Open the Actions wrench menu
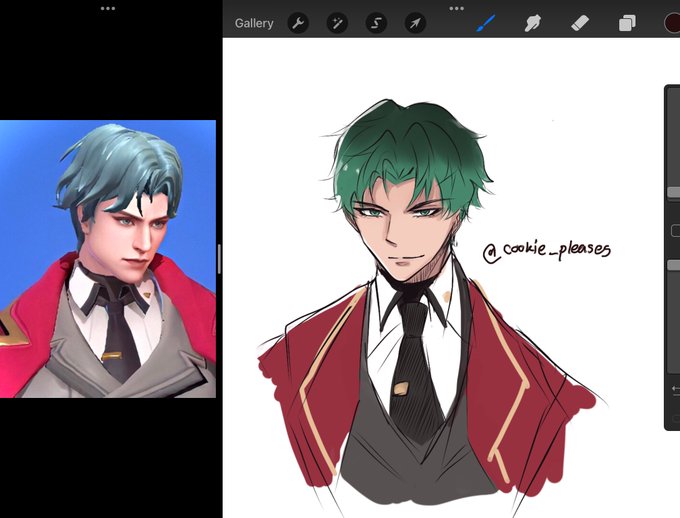680x518 pixels. 298,23
